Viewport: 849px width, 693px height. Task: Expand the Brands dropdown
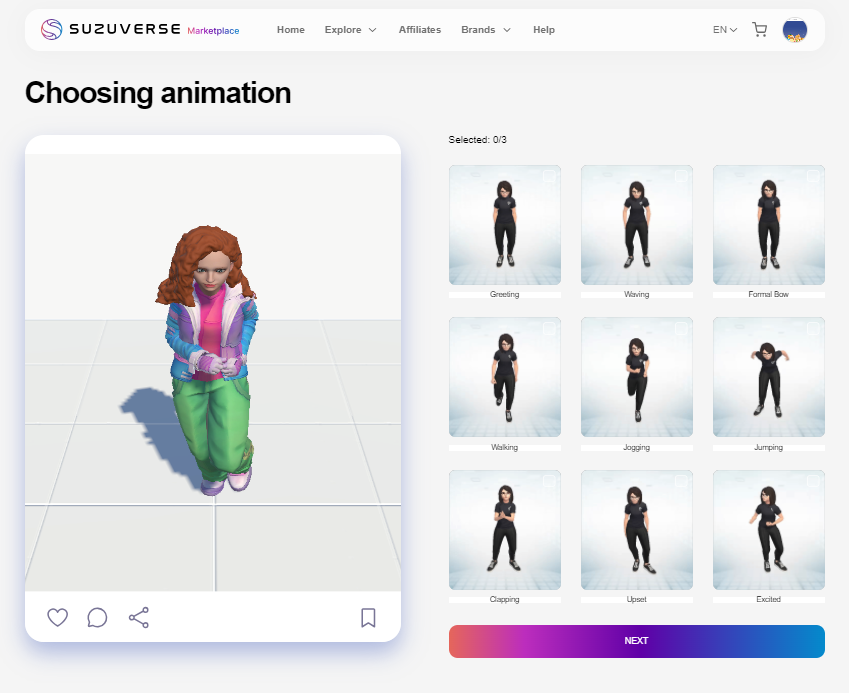point(485,29)
